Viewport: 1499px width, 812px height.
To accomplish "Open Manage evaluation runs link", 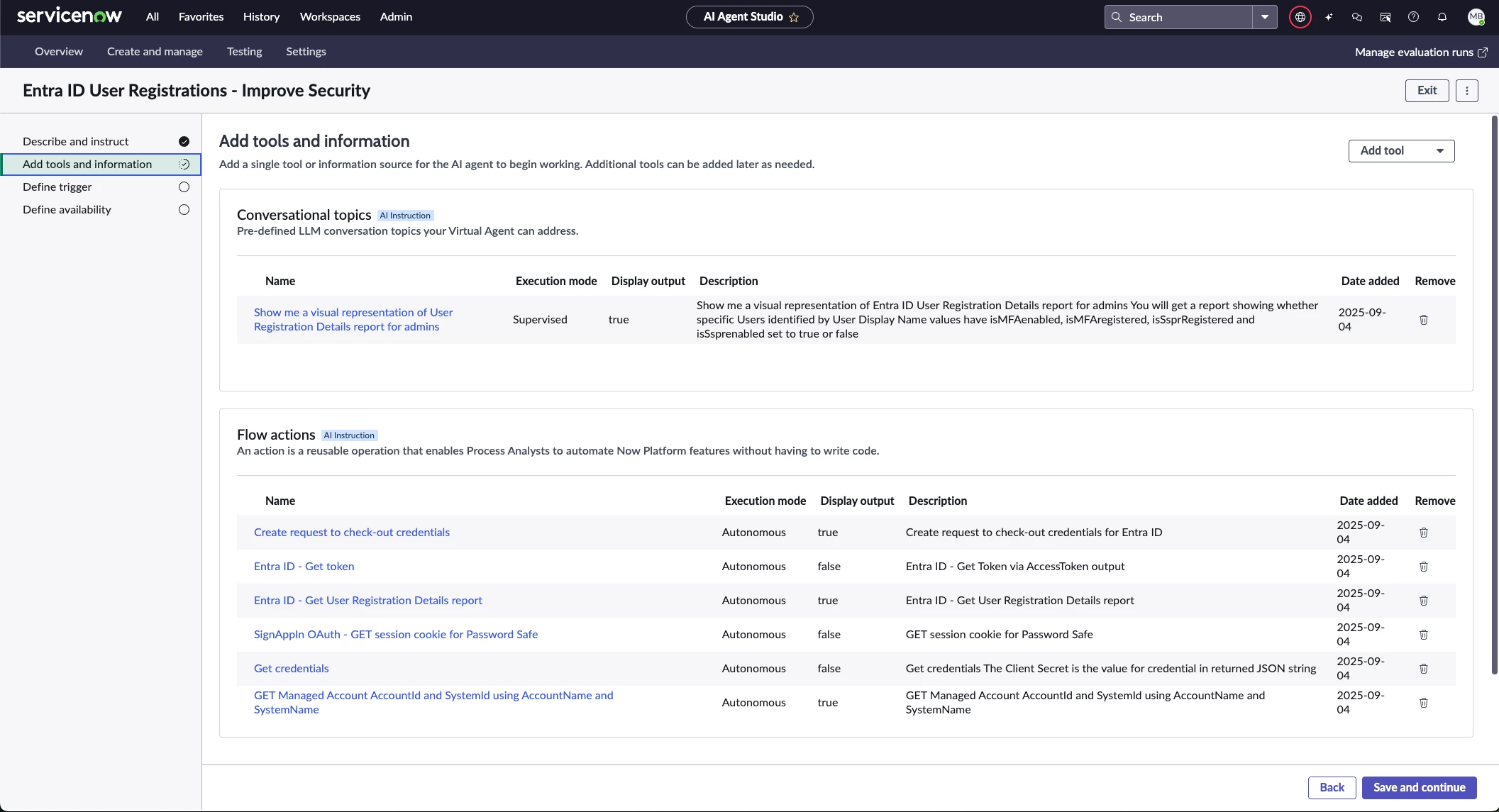I will [1421, 52].
